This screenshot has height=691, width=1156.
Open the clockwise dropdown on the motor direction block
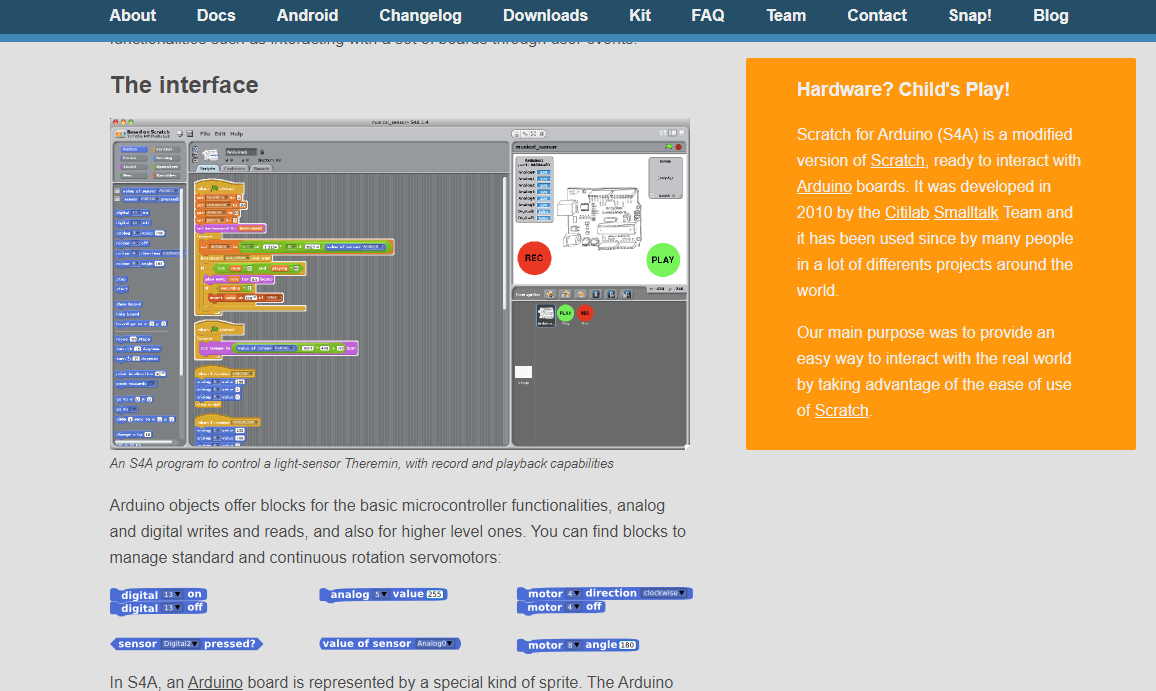point(664,593)
